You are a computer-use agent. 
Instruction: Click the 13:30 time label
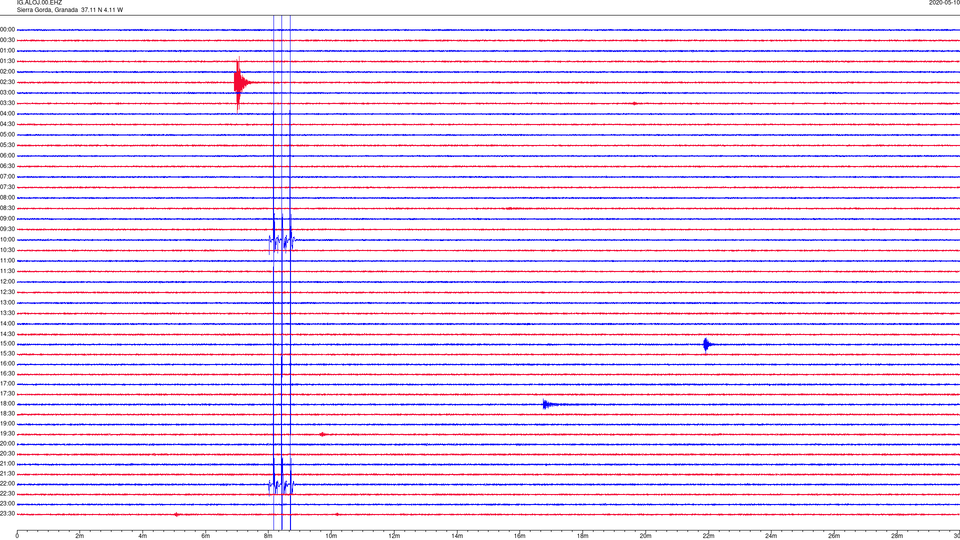8,313
